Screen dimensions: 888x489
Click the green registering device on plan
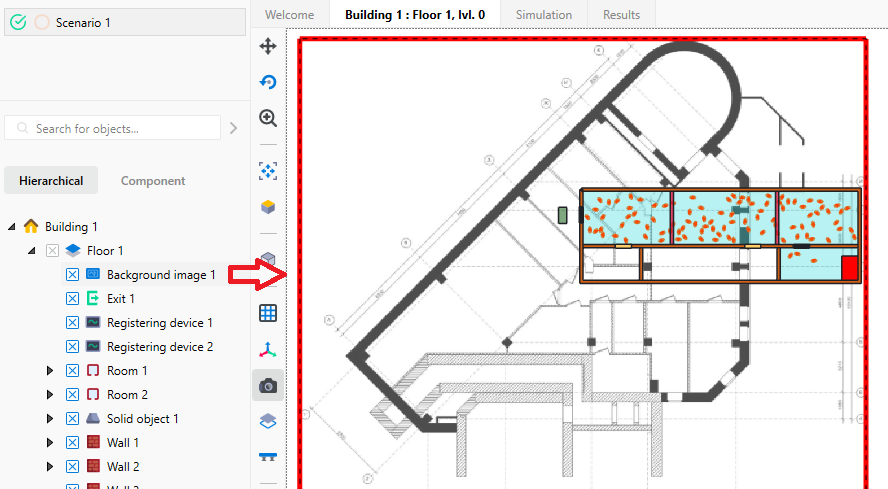point(562,215)
